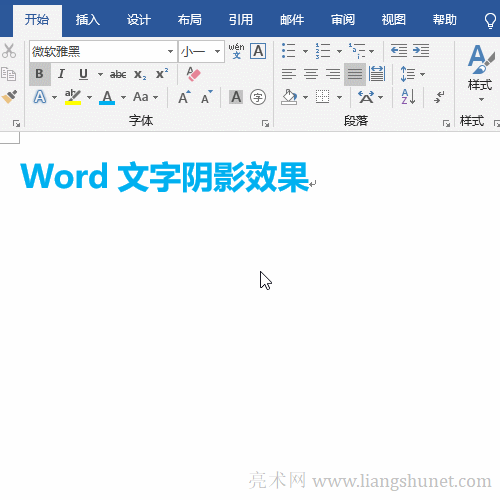Click the Copy icon
This screenshot has height=500, width=500.
click(x=9, y=74)
